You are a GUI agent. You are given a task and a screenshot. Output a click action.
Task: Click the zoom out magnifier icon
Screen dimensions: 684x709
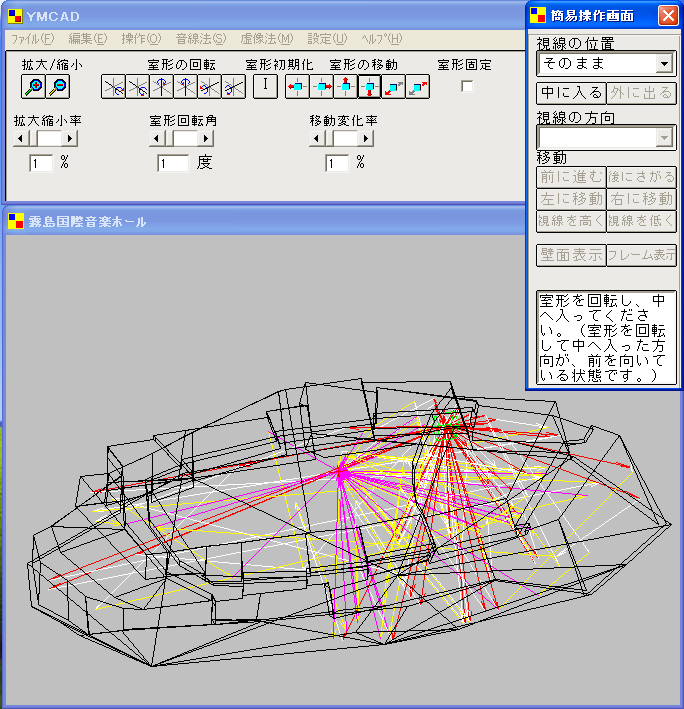(58, 86)
